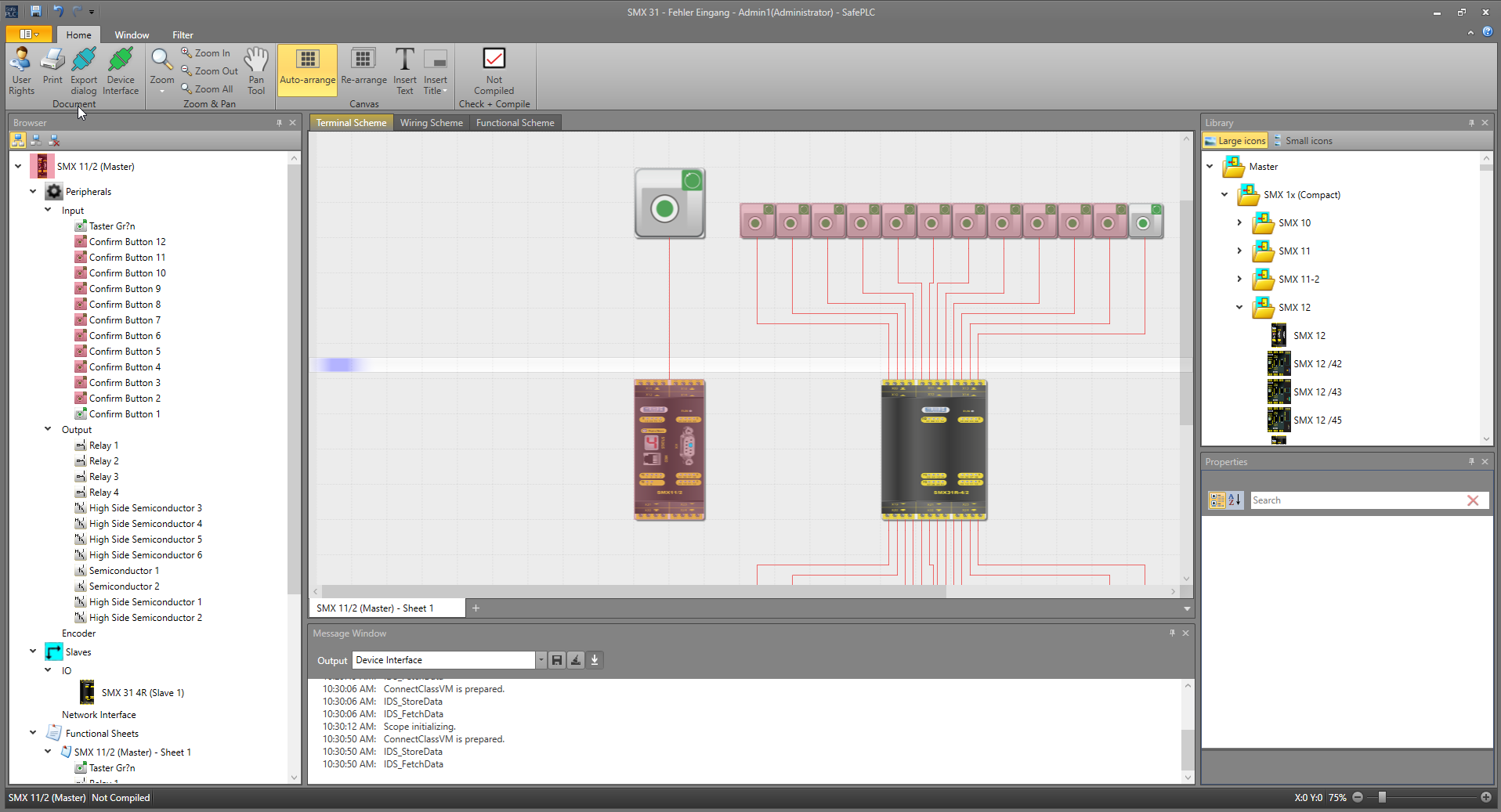Click the Not Compiled check button
This screenshot has height=812, width=1501.
494,70
